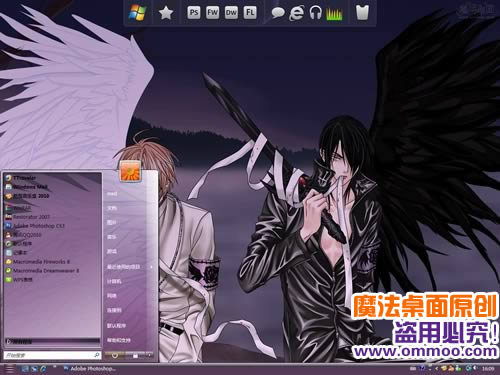
Task: Expand 最近使用的项目 (Recent Items) submenu
Action: tap(130, 267)
